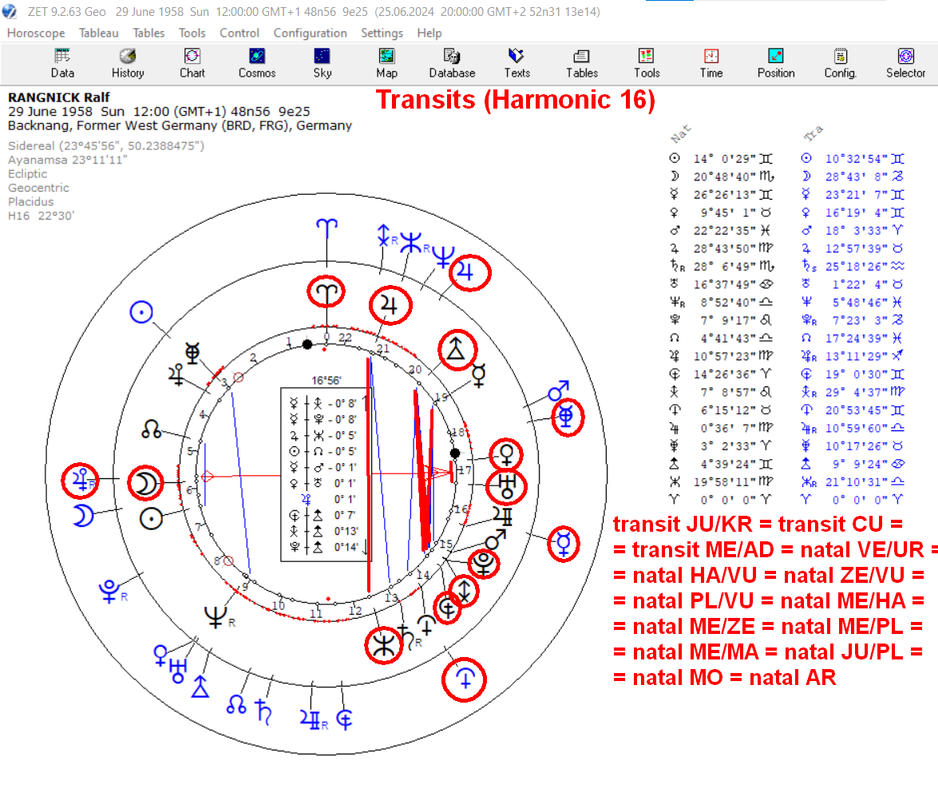Open the Horoscope menu
938x800 pixels.
tap(36, 33)
